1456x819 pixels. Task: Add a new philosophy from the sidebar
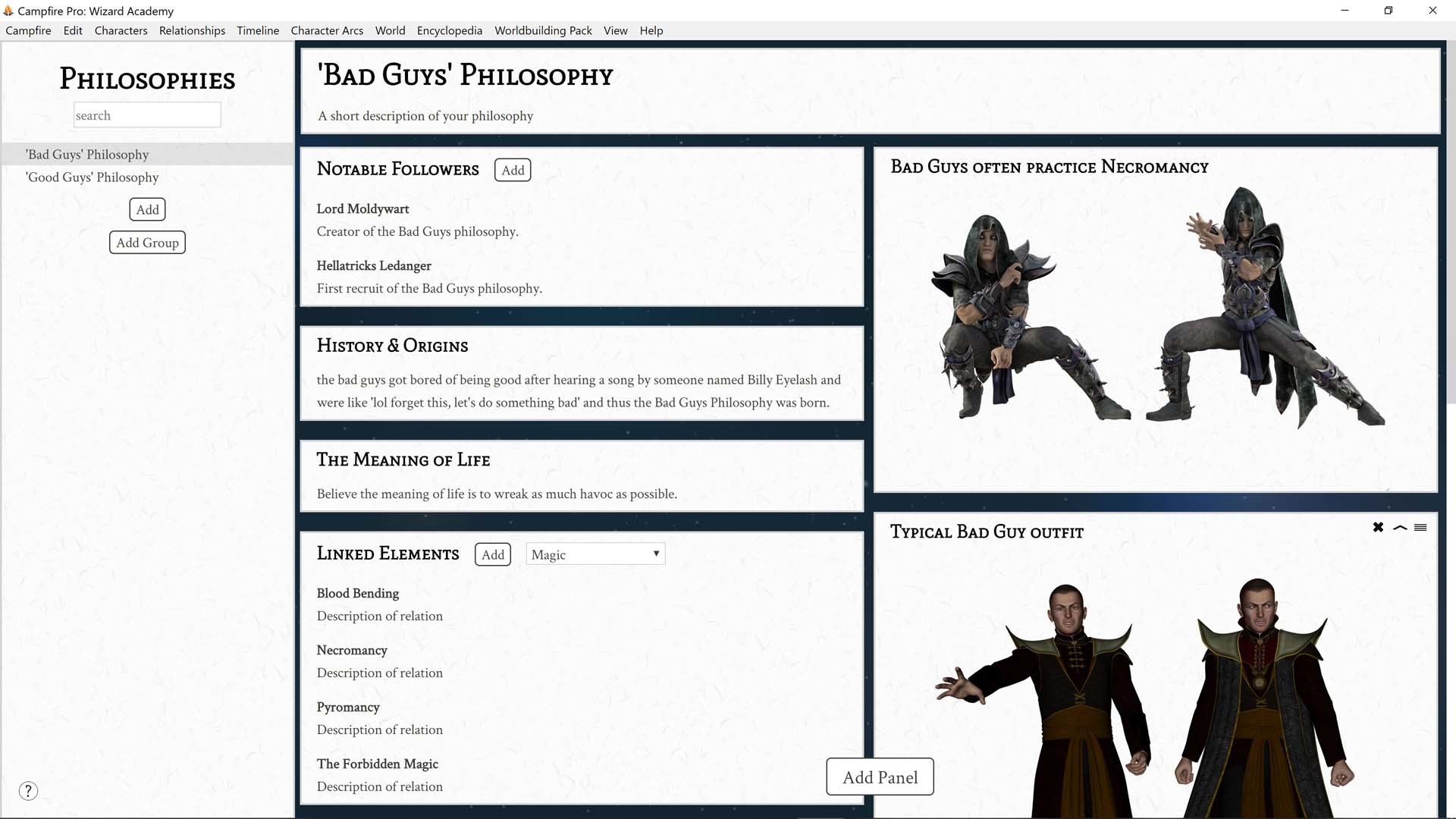click(147, 209)
